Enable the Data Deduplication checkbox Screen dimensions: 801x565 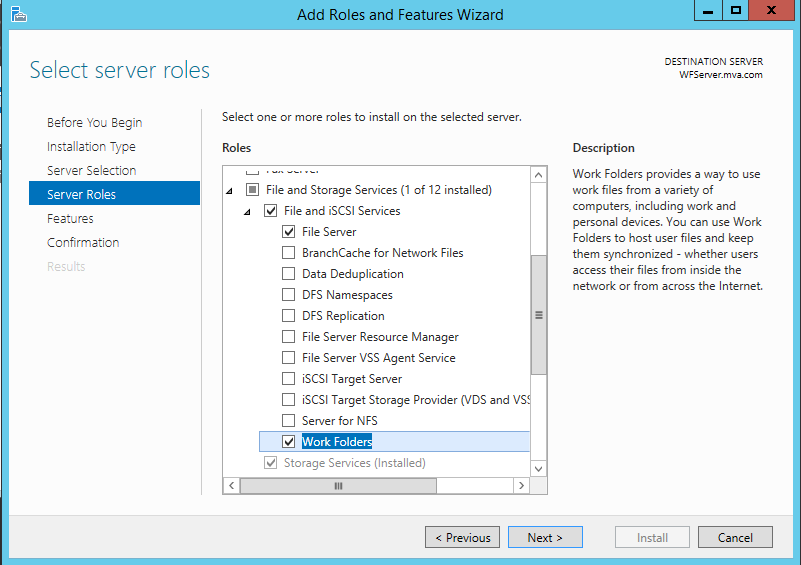(x=289, y=274)
